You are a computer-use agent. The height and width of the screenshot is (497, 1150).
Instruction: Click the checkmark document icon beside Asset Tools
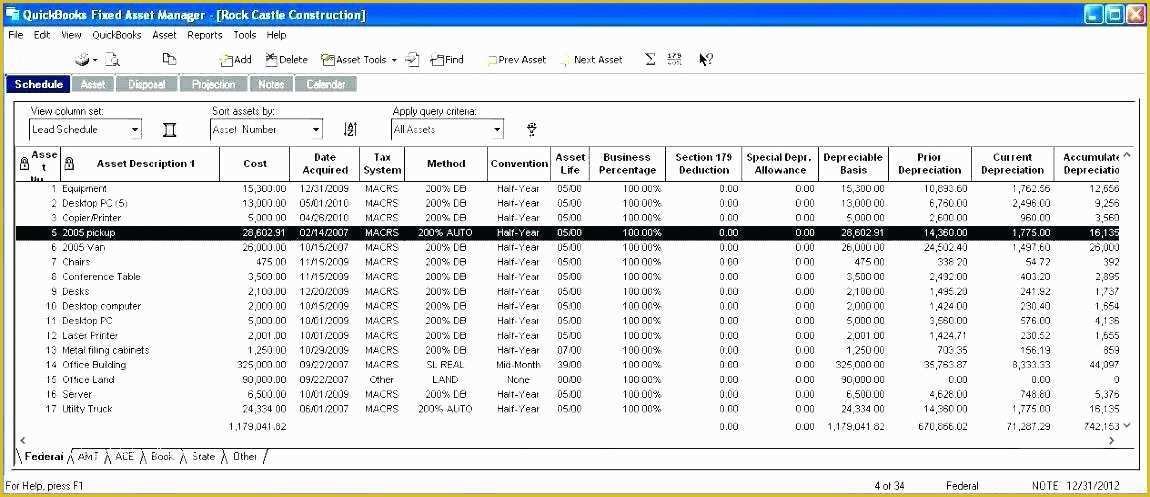point(413,59)
